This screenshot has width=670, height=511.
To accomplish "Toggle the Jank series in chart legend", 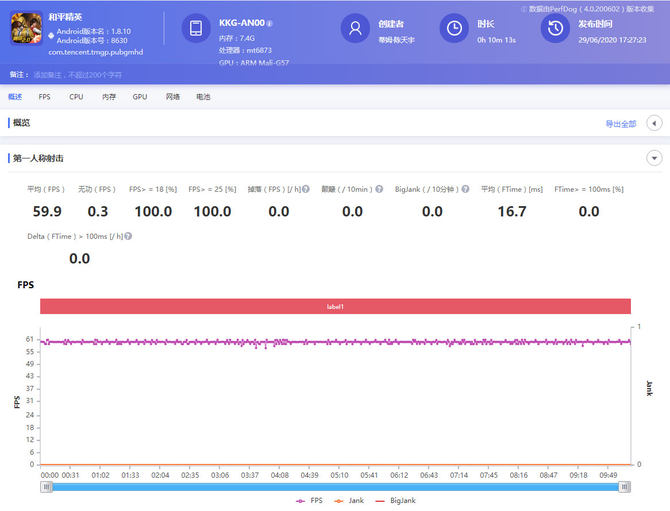I will [356, 501].
